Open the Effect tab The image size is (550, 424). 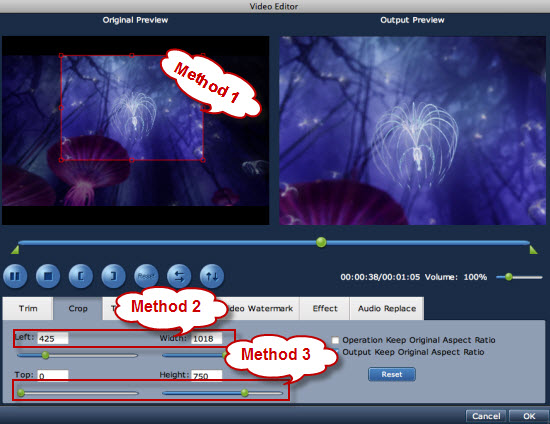(x=325, y=308)
